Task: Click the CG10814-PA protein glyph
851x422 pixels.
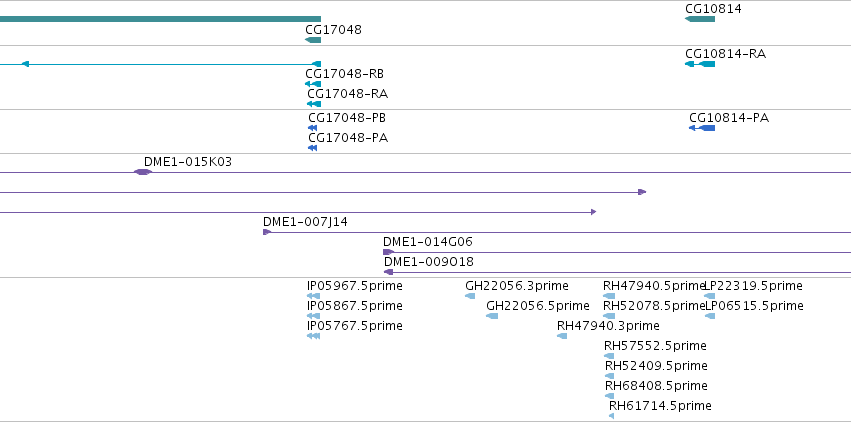Action: 702,128
